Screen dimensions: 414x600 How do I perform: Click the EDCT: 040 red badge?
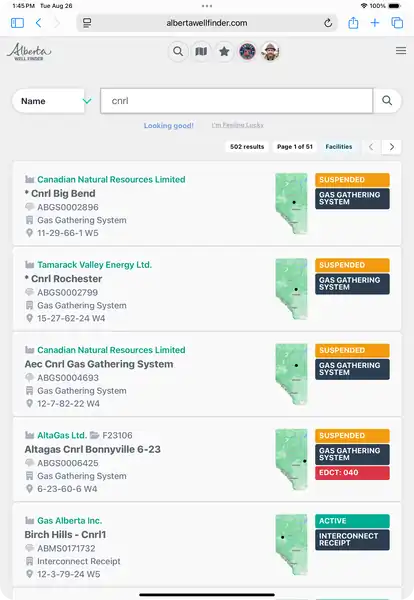point(352,473)
